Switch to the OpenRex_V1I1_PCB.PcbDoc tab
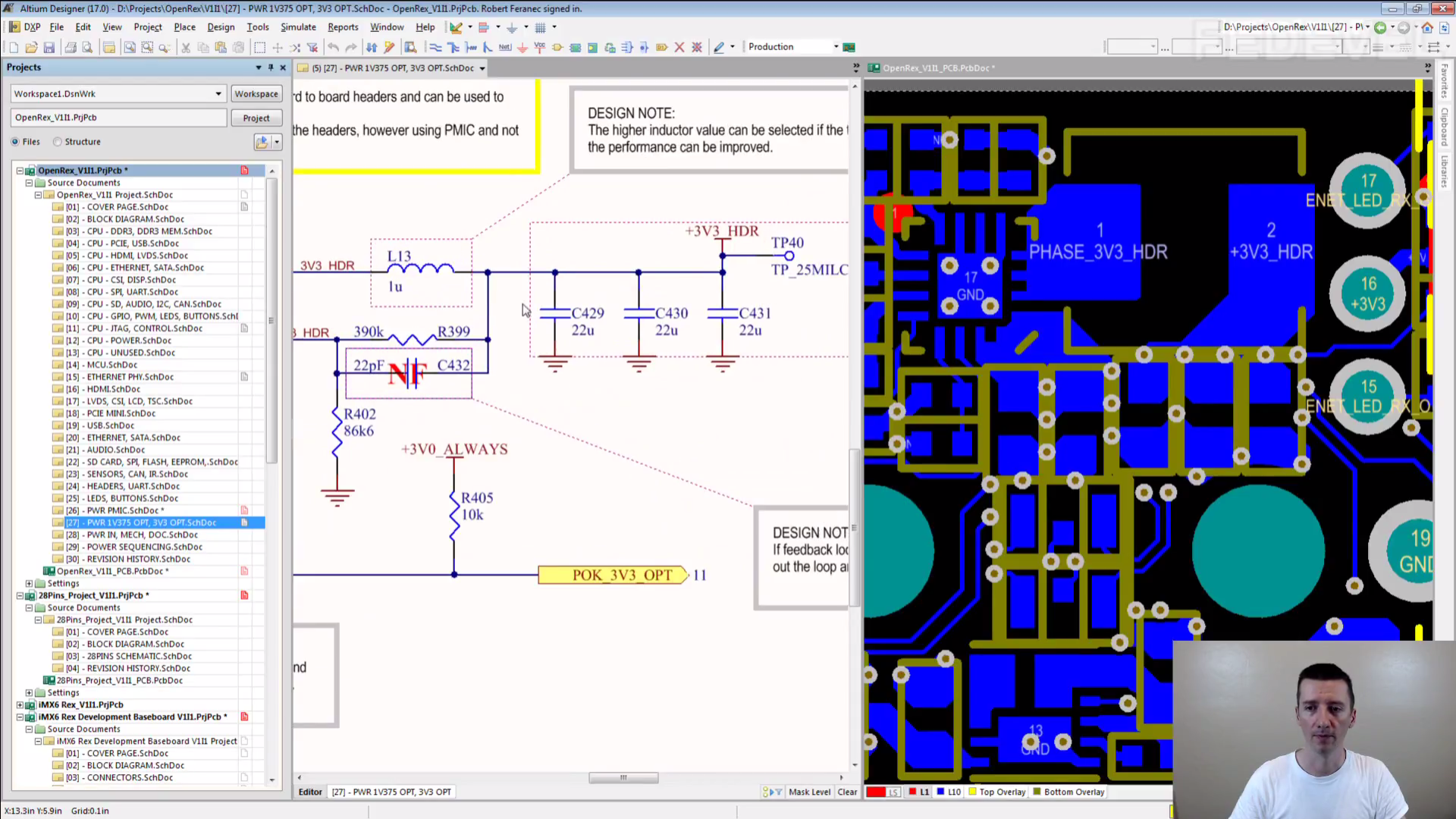Image resolution: width=1456 pixels, height=819 pixels. click(x=935, y=67)
